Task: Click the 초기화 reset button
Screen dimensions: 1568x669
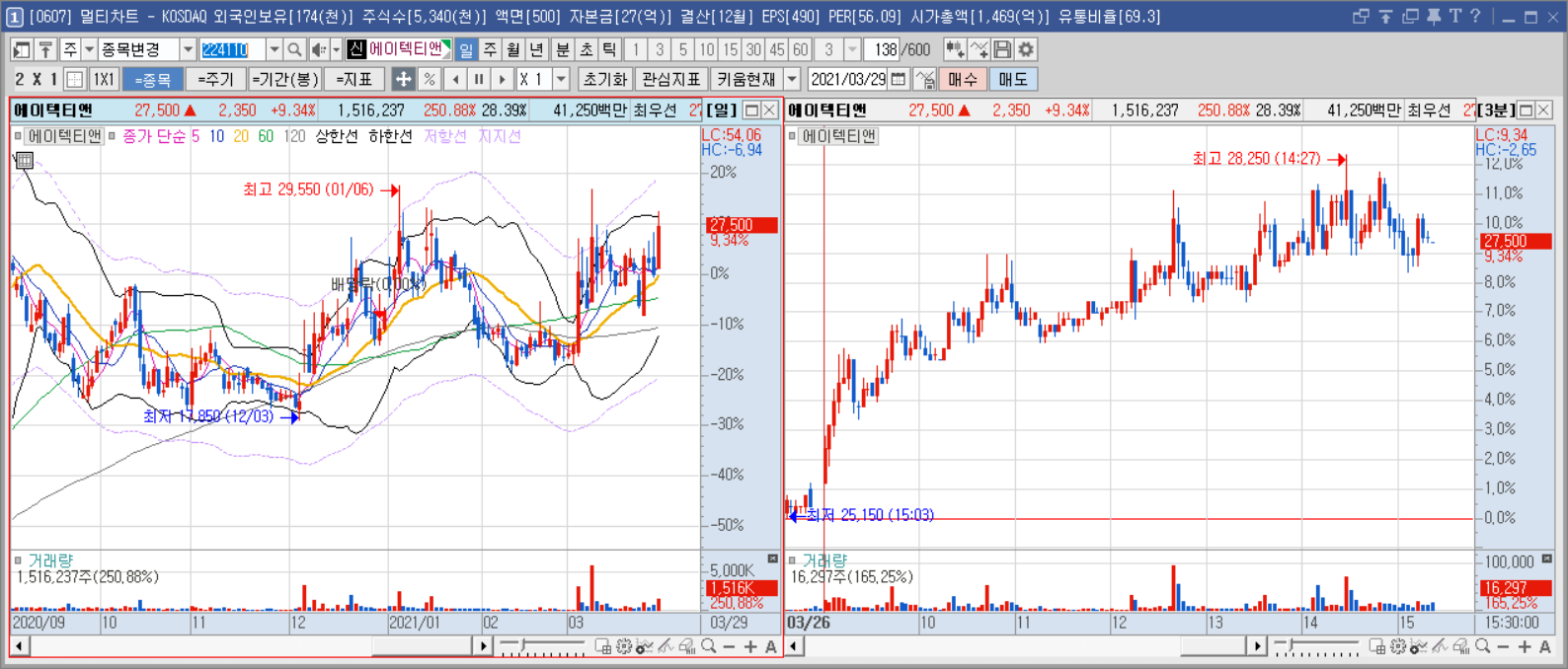Action: pos(604,79)
